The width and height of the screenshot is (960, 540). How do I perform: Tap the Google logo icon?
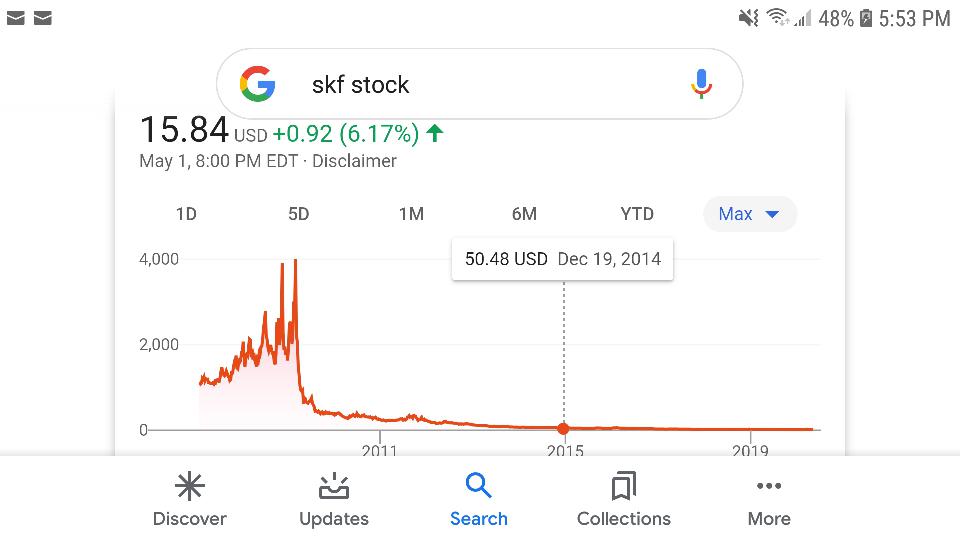tap(258, 84)
